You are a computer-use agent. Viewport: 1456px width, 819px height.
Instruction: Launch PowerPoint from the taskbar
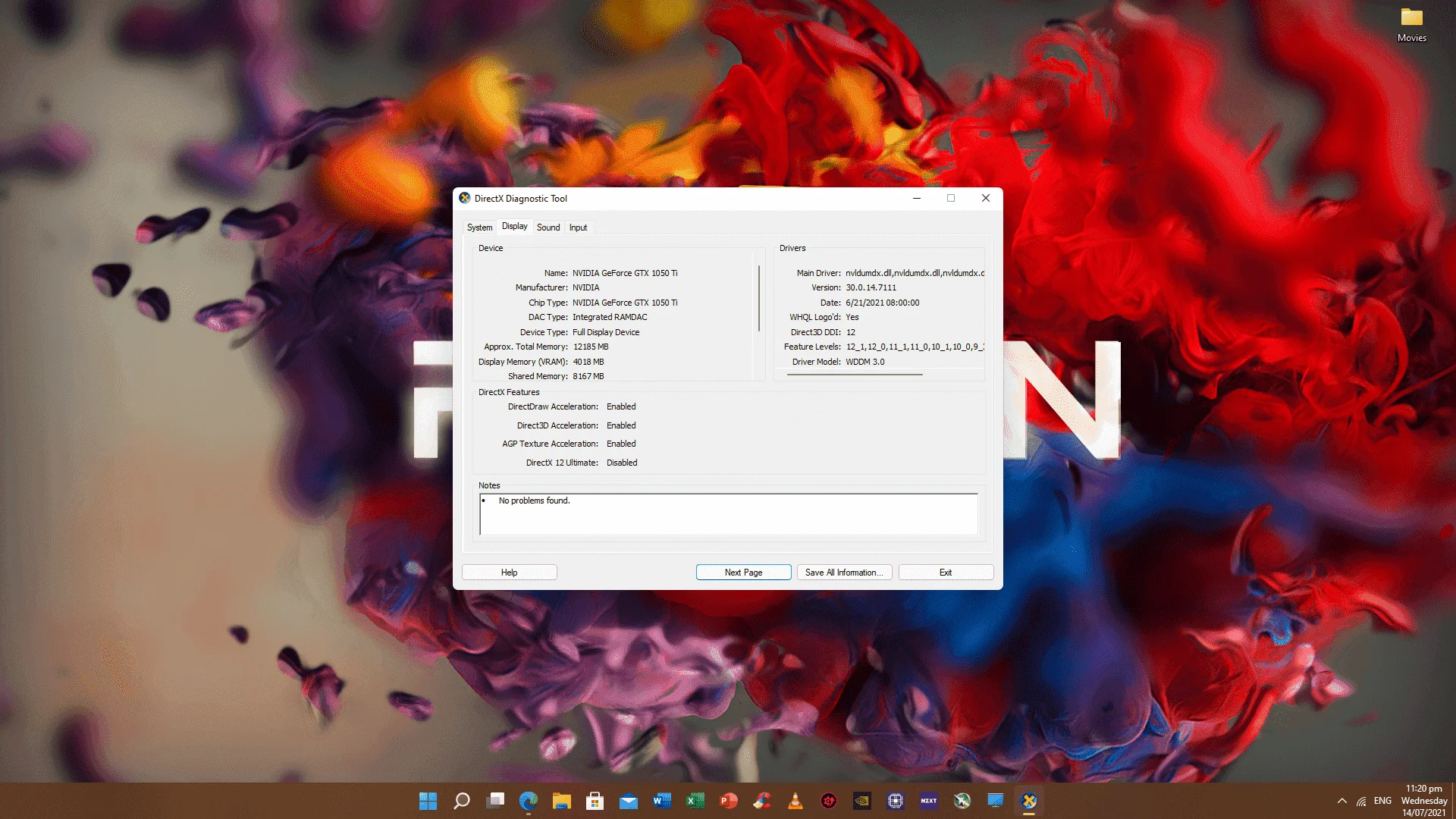pyautogui.click(x=729, y=801)
